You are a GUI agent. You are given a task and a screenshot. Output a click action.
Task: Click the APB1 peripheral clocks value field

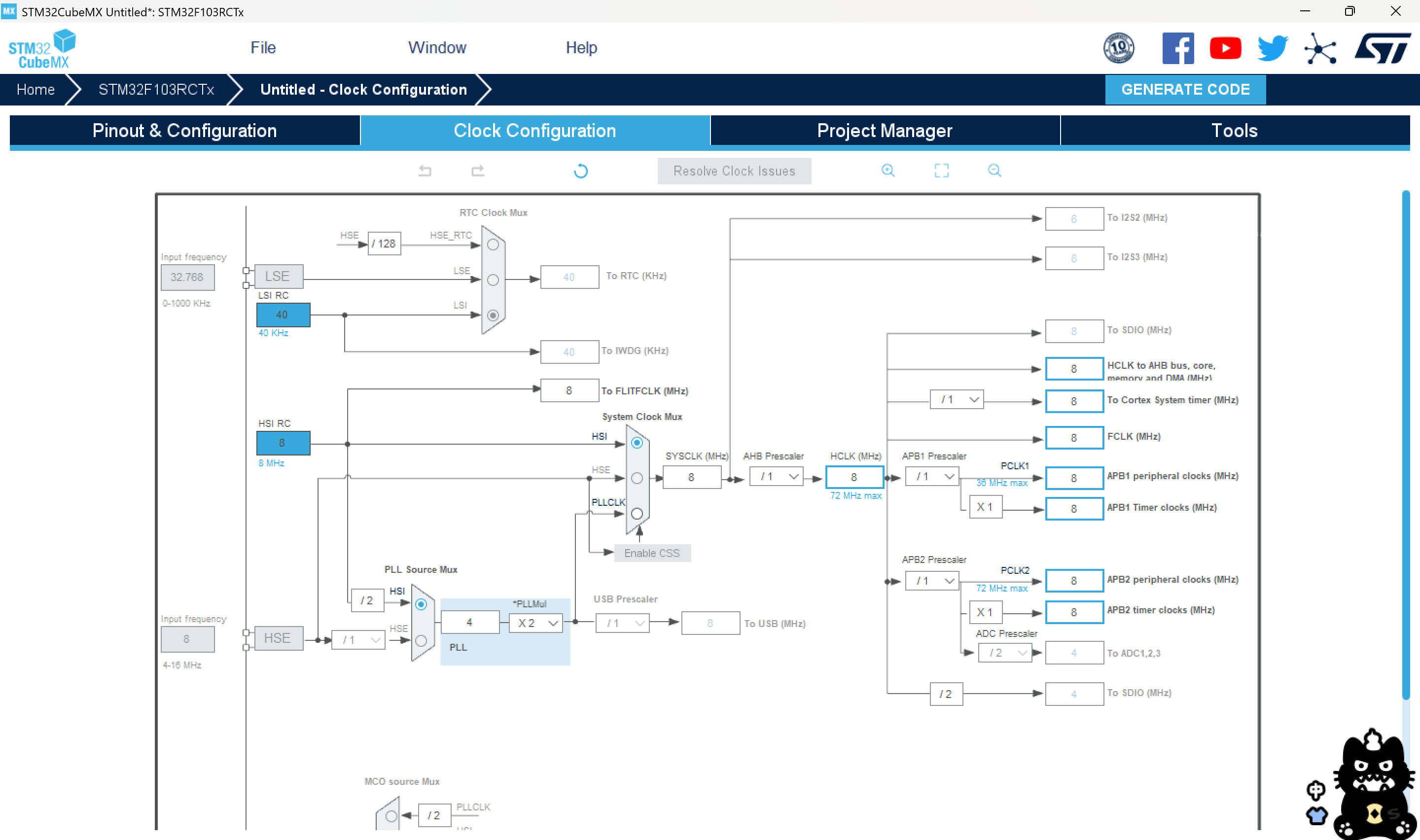[1074, 478]
